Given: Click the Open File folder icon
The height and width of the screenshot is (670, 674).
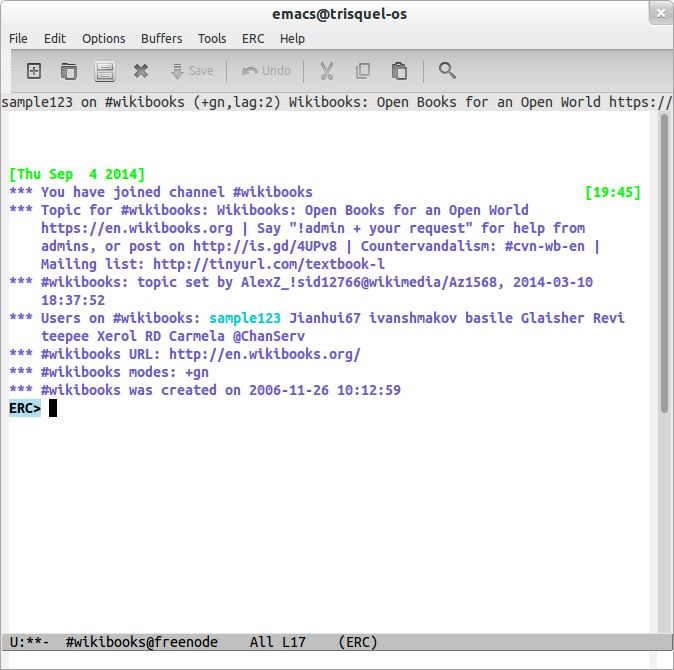Looking at the screenshot, I should [x=69, y=71].
